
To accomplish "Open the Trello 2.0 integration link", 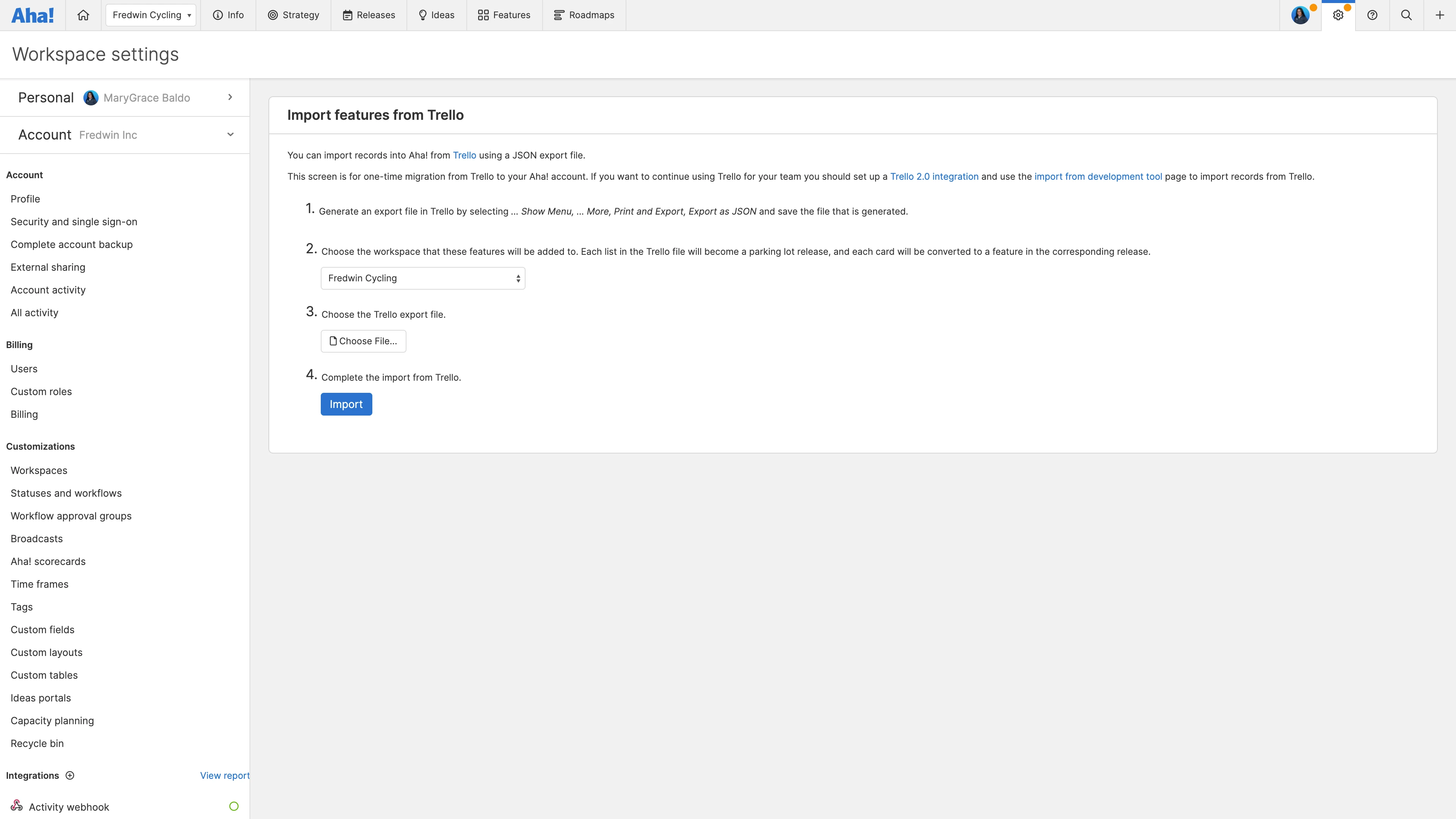I will pos(934,176).
